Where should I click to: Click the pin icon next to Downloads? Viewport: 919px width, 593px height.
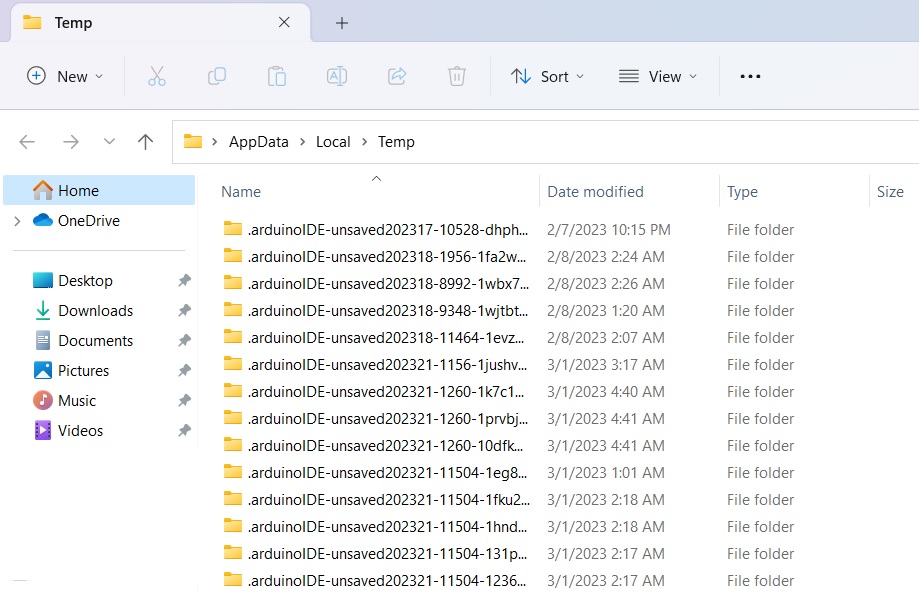(183, 310)
